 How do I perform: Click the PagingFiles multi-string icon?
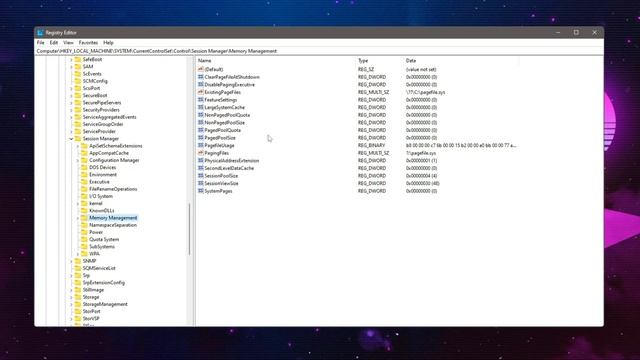[x=200, y=153]
